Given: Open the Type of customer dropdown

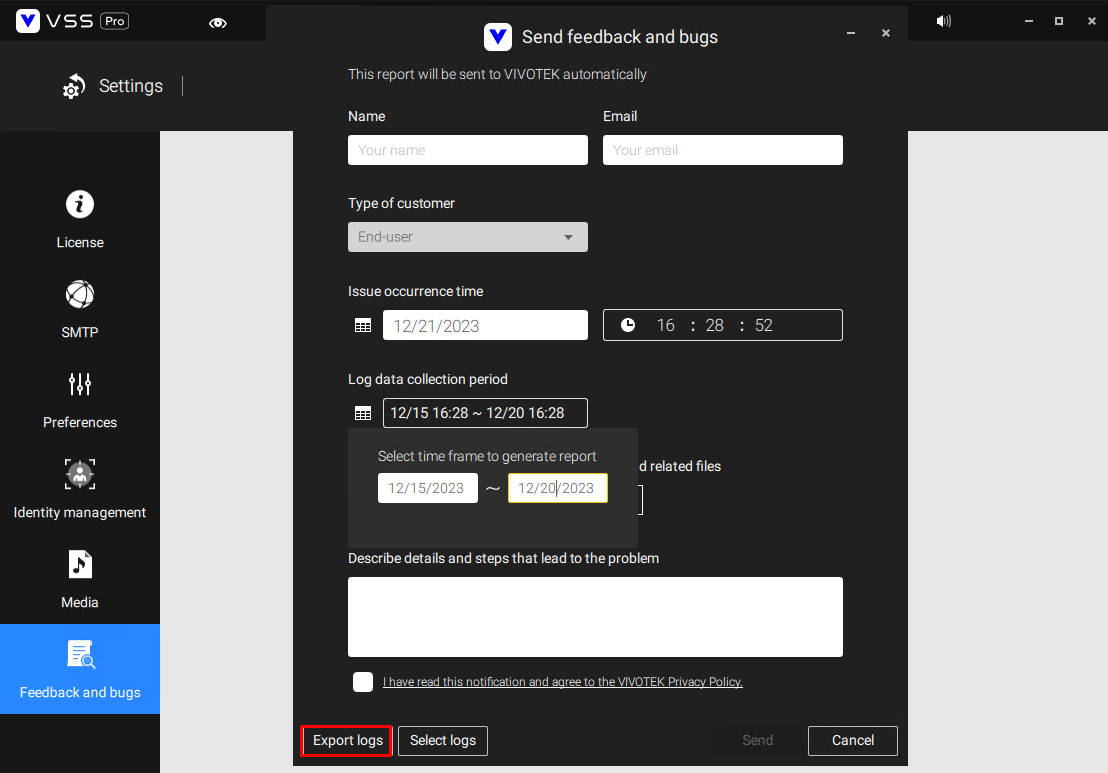Looking at the screenshot, I should 467,237.
